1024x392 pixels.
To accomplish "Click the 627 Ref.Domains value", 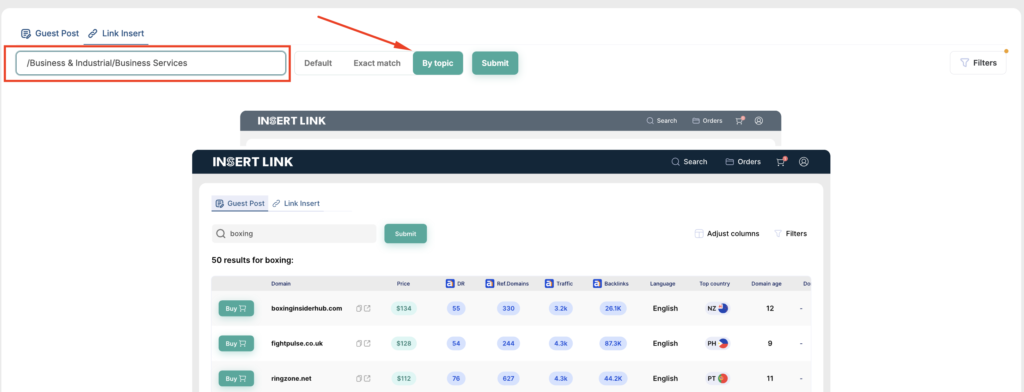I will (x=508, y=378).
